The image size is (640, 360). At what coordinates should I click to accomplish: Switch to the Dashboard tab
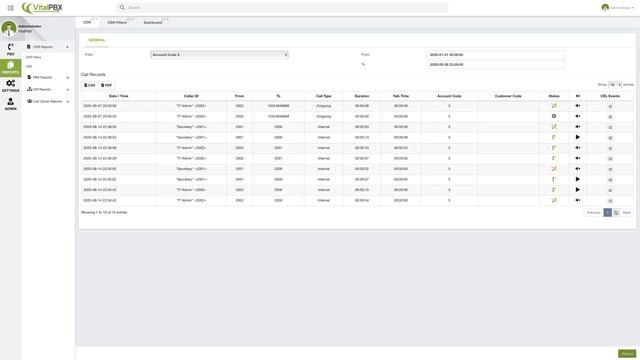(x=153, y=22)
